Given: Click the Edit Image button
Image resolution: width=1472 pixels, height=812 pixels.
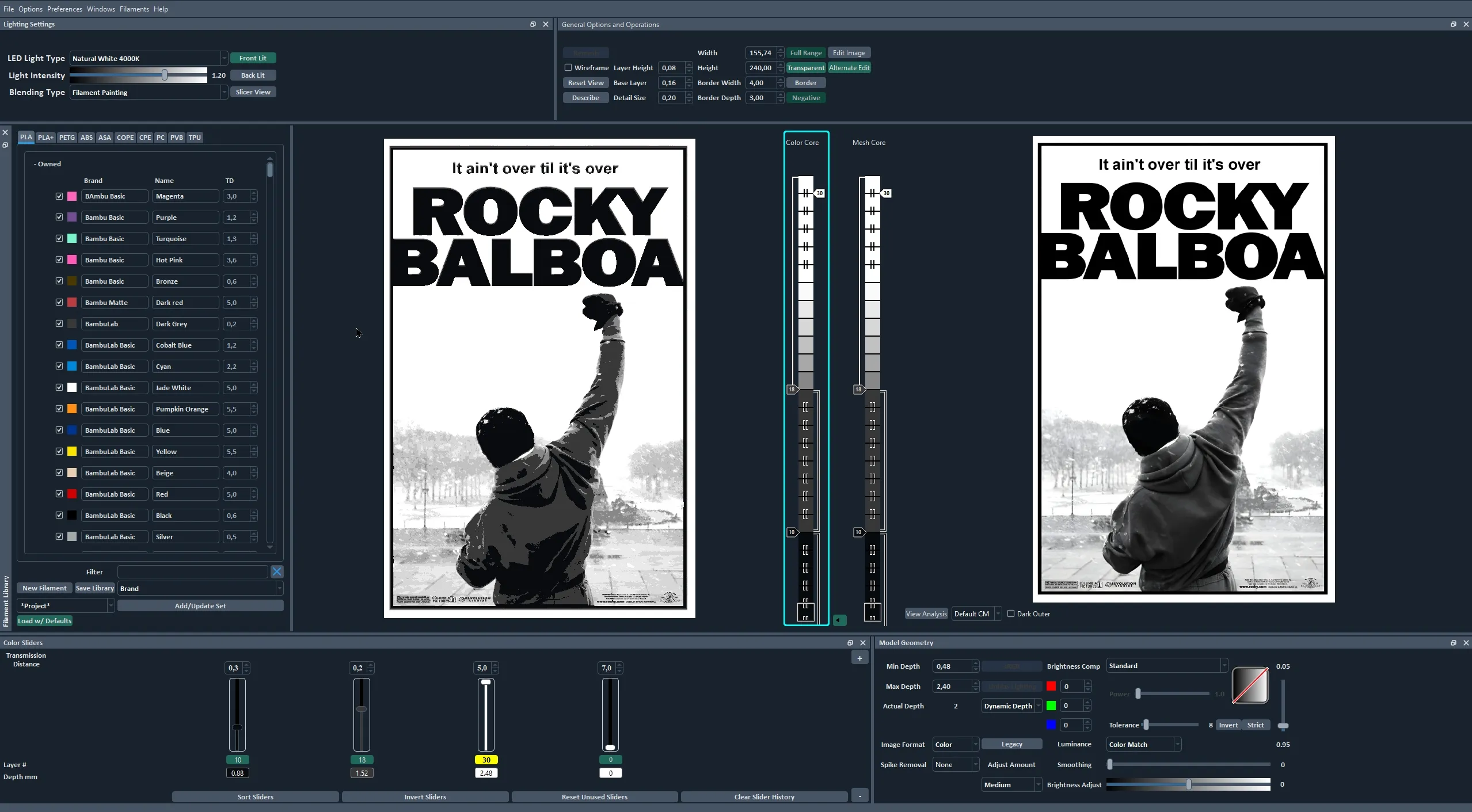Looking at the screenshot, I should pyautogui.click(x=849, y=53).
